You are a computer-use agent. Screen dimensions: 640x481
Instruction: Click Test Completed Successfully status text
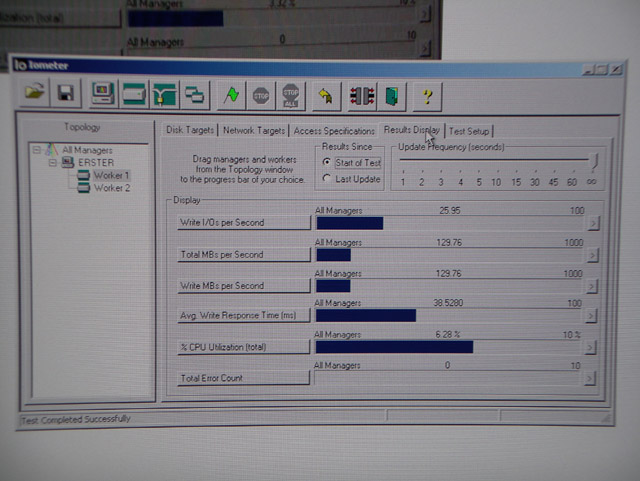coord(76,419)
